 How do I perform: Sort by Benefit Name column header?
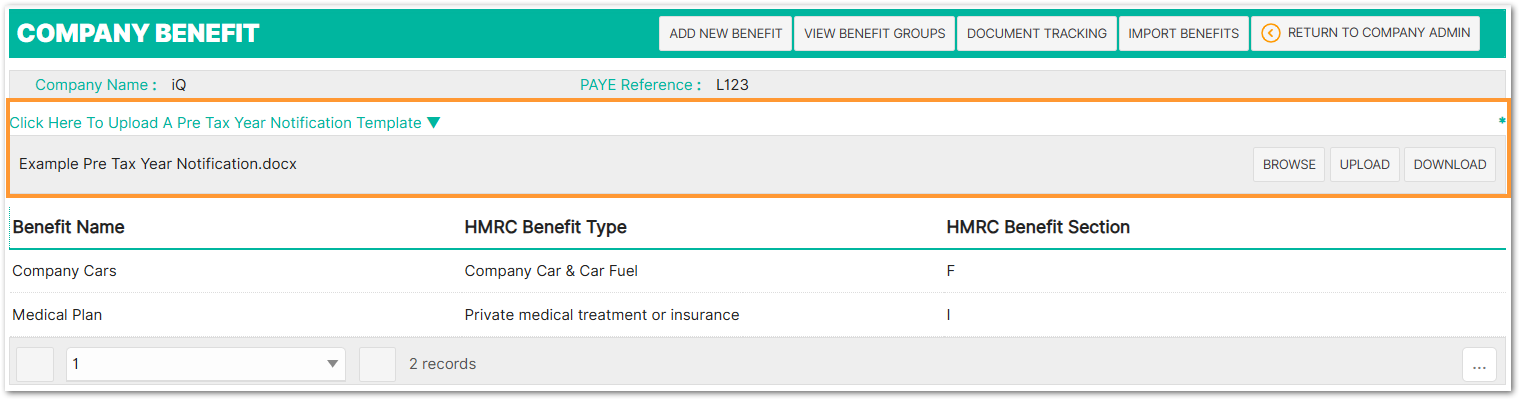pyautogui.click(x=69, y=227)
